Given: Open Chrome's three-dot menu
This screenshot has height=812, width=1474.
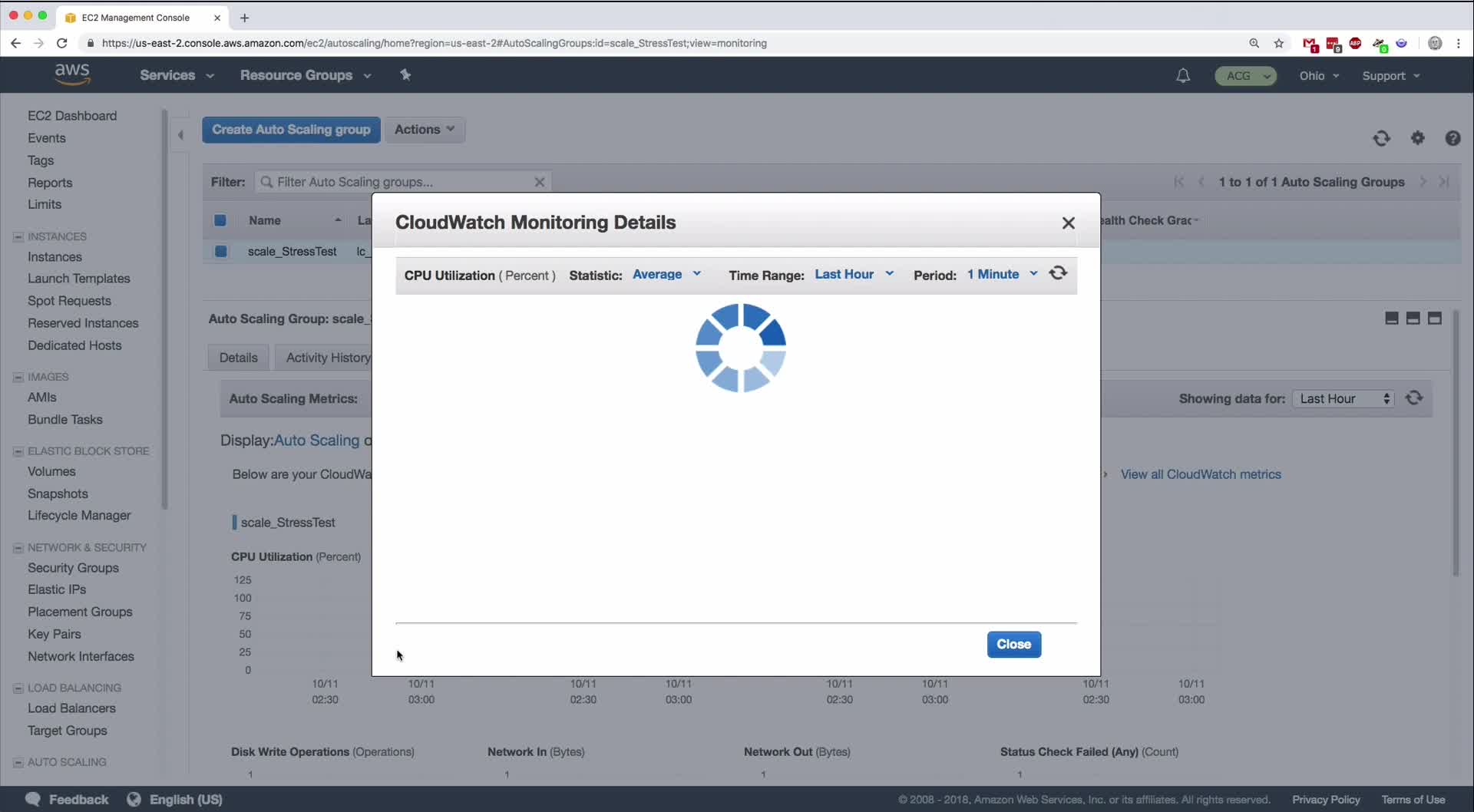Looking at the screenshot, I should tap(1459, 43).
